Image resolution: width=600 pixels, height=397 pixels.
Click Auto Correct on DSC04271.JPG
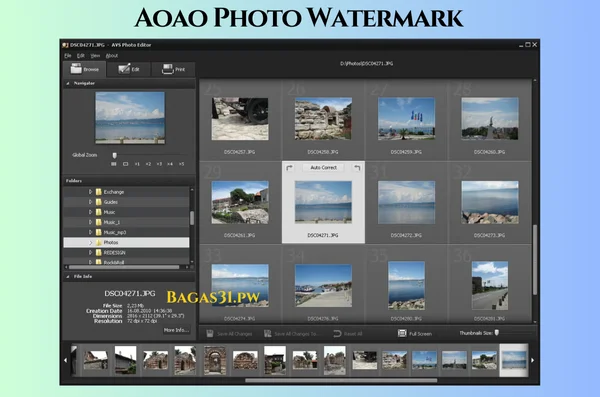tap(323, 168)
